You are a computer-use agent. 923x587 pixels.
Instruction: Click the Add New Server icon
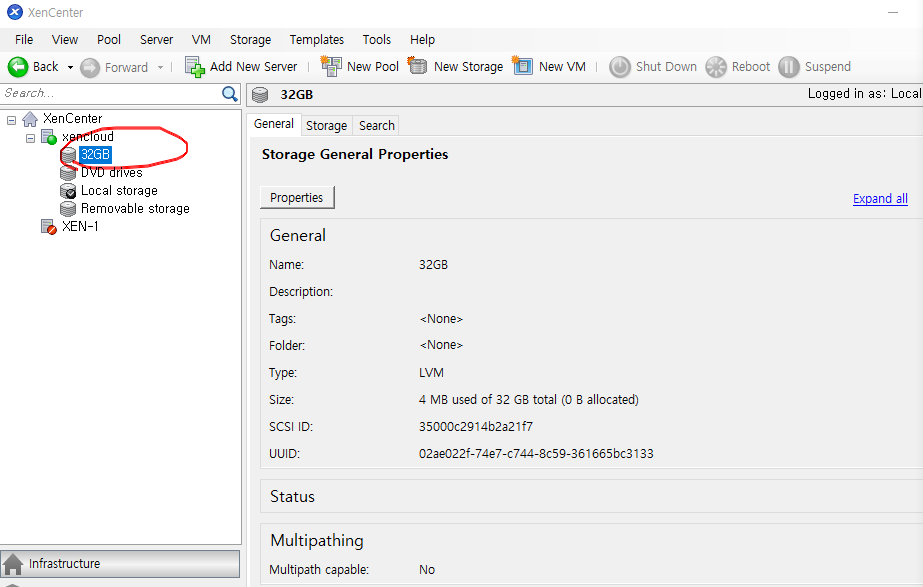(194, 67)
